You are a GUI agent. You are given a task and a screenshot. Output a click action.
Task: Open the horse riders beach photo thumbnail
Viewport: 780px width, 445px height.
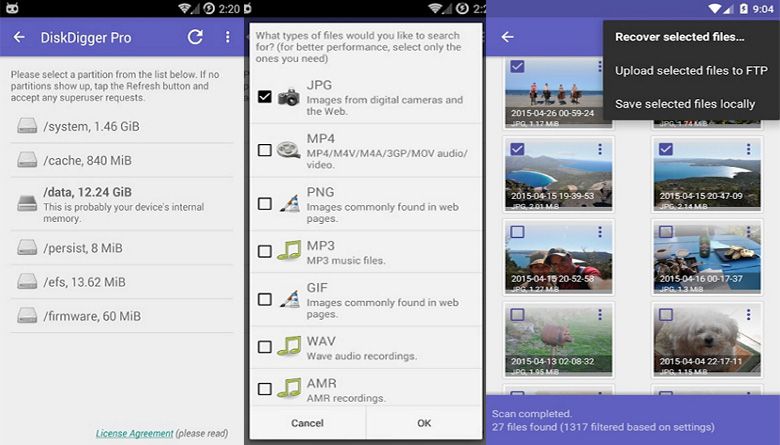(558, 92)
